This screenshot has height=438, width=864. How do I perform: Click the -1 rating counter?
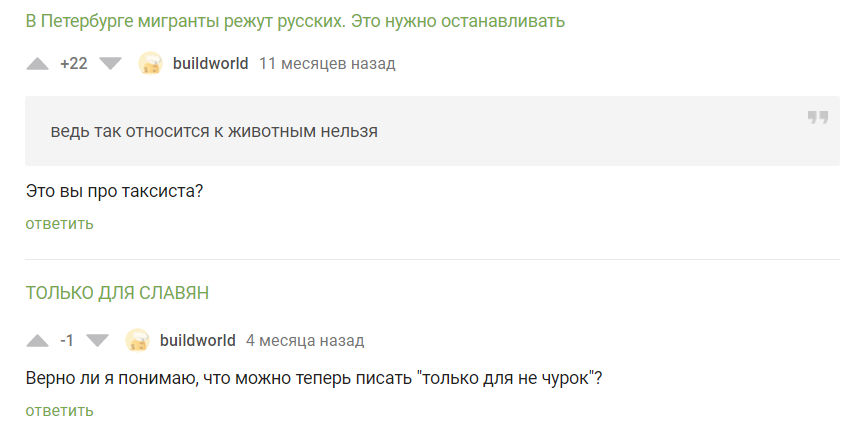tap(67, 340)
